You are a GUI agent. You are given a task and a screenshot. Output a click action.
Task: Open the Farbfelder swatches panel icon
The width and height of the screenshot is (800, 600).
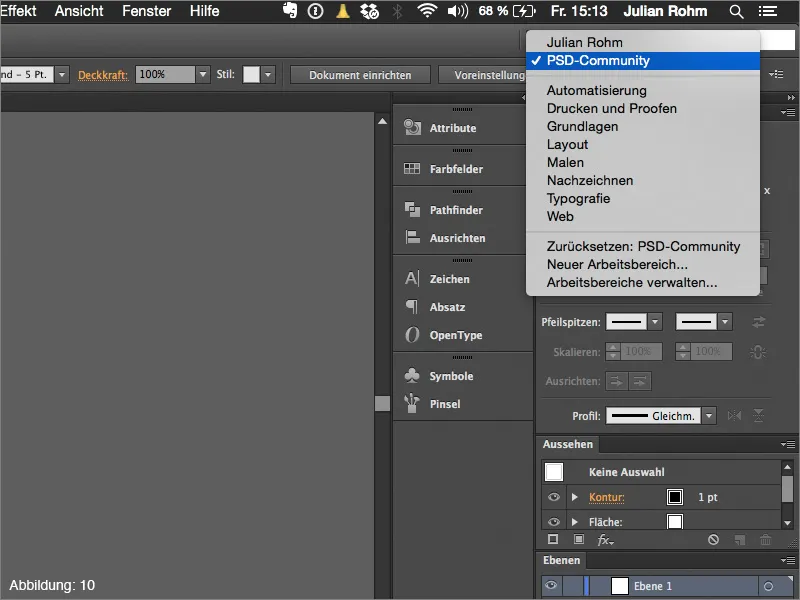click(412, 169)
